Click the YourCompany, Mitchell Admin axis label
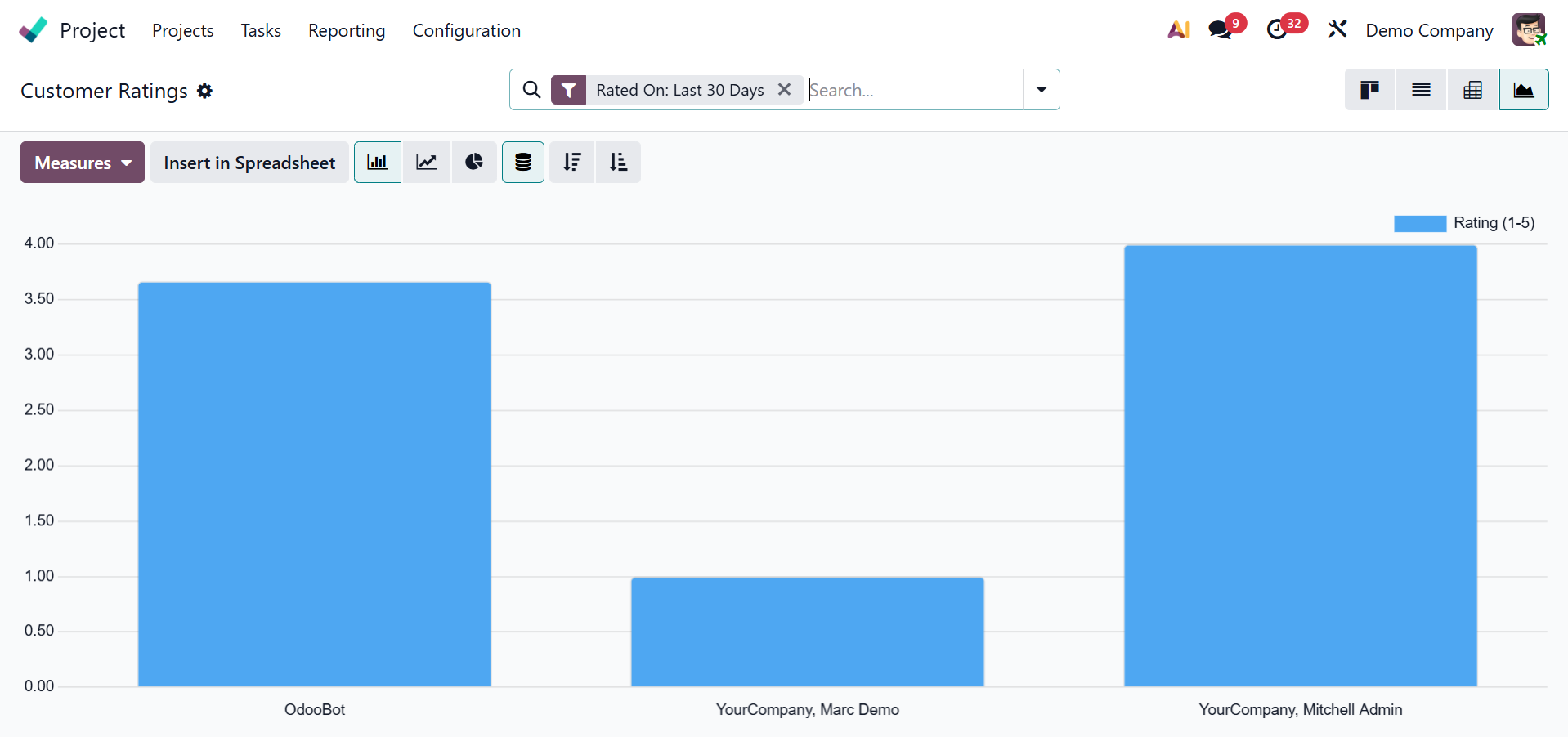The image size is (1568, 737). (x=1301, y=709)
